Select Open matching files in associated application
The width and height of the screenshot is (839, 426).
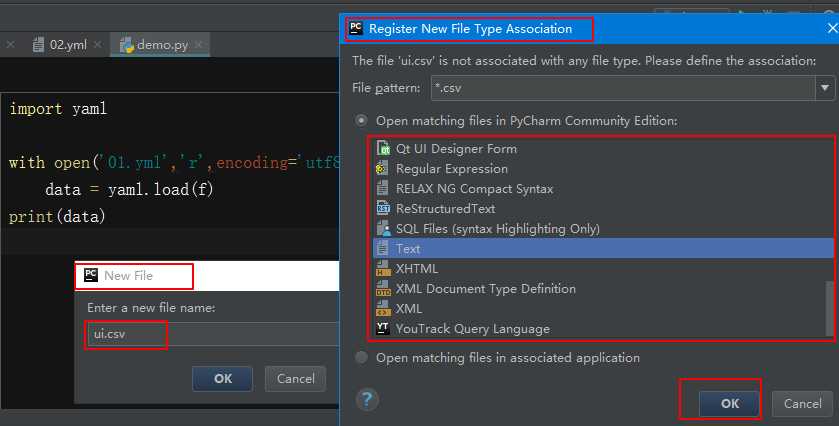coord(362,357)
